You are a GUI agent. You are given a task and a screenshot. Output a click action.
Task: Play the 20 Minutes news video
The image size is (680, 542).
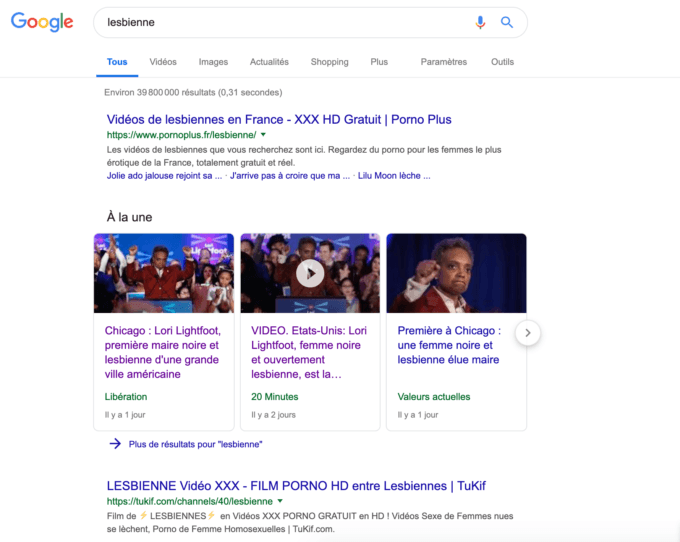point(310,273)
